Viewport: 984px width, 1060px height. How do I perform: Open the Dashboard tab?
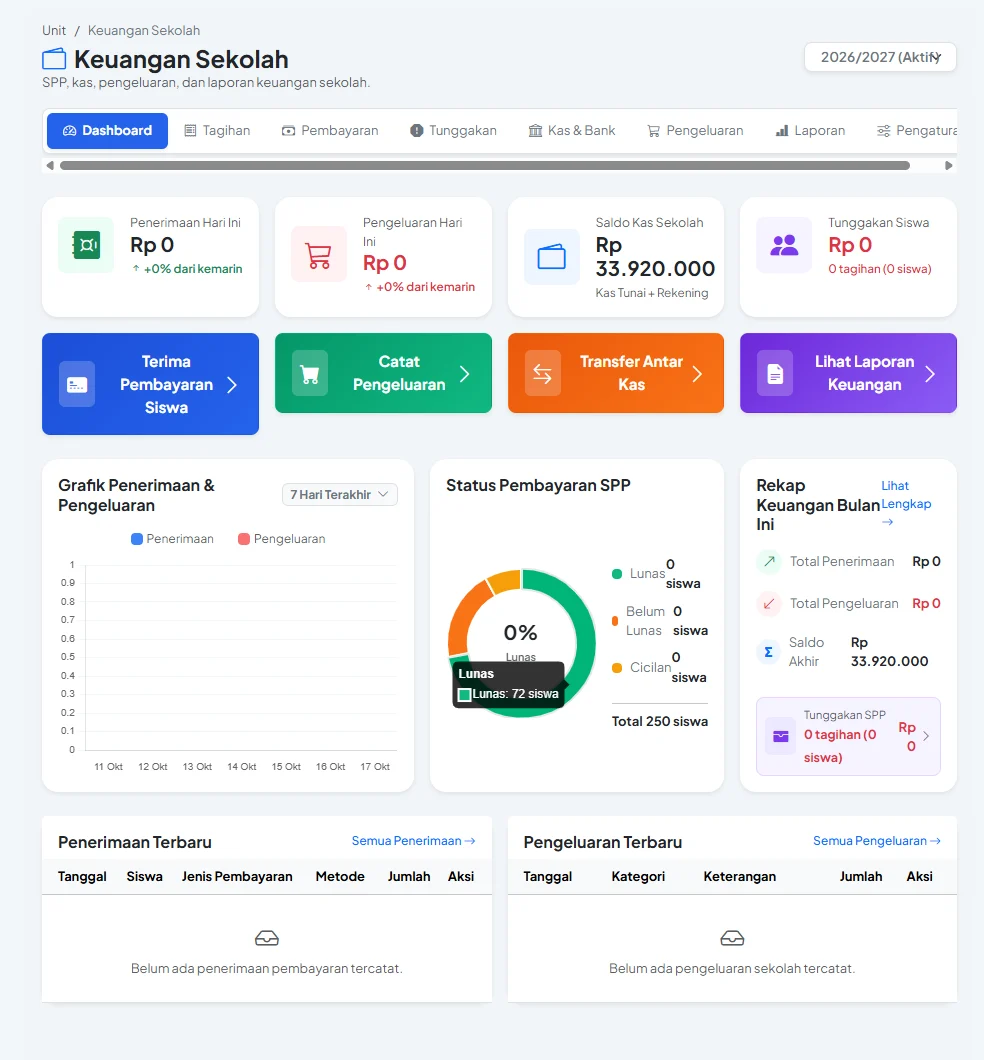107,130
